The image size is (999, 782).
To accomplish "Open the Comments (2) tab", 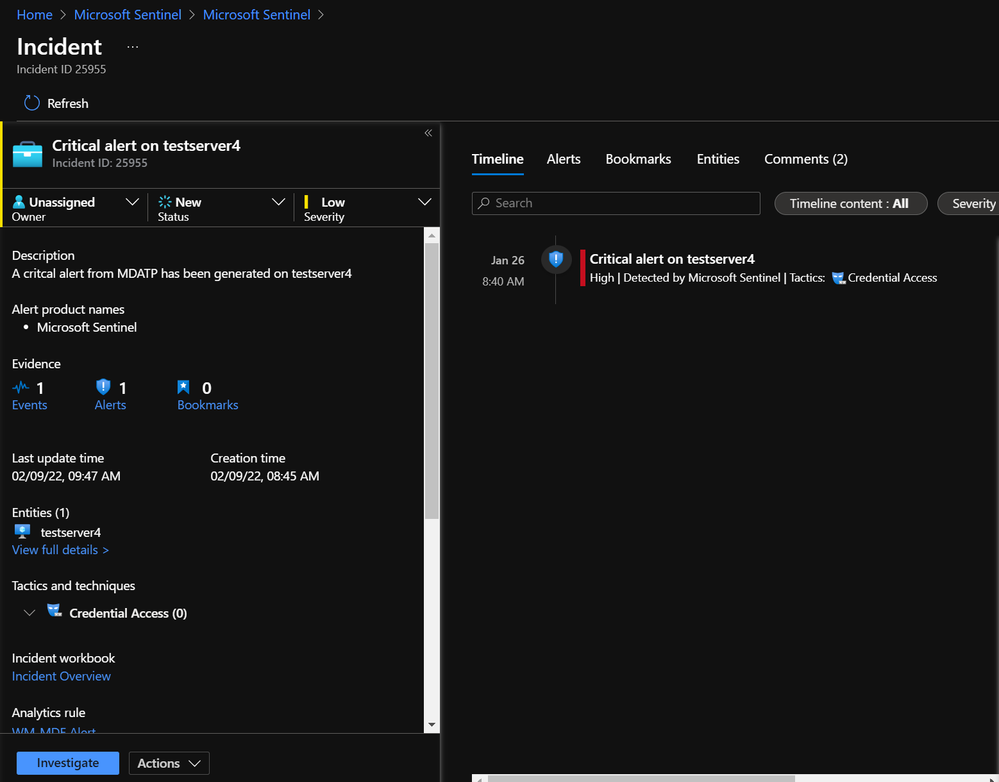I will 806,159.
